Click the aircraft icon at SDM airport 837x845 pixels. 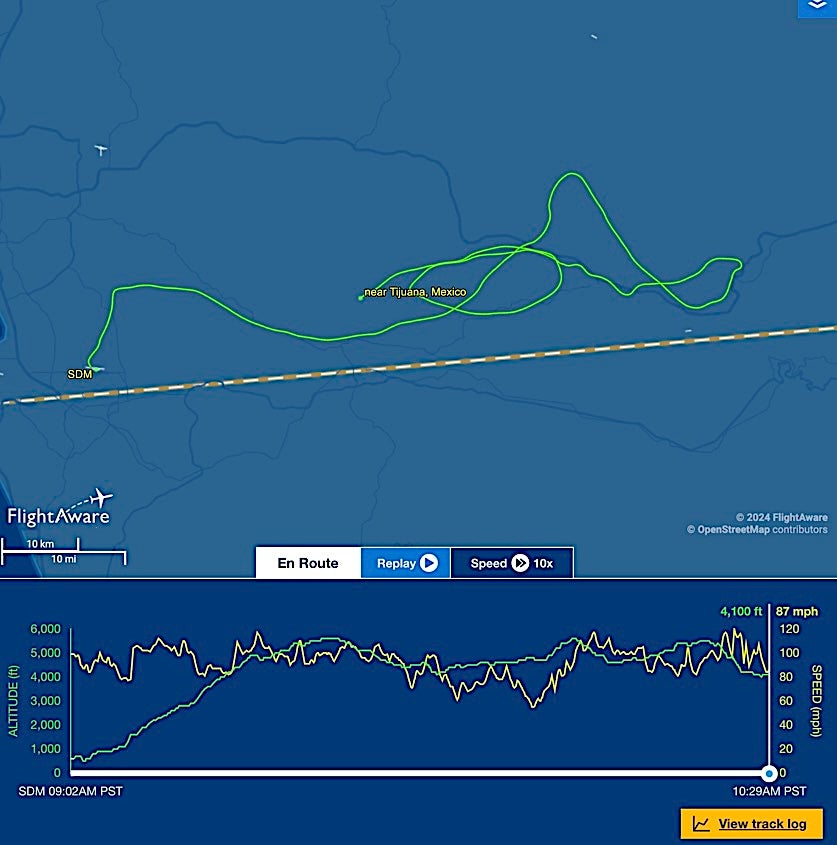97,369
